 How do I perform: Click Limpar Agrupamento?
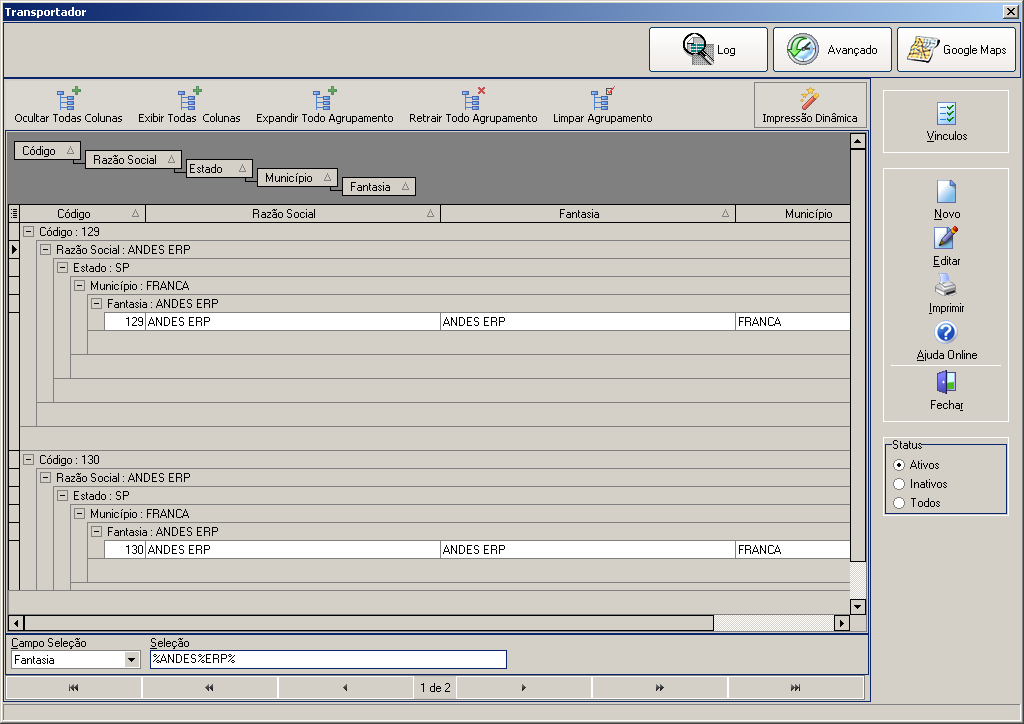[x=602, y=106]
